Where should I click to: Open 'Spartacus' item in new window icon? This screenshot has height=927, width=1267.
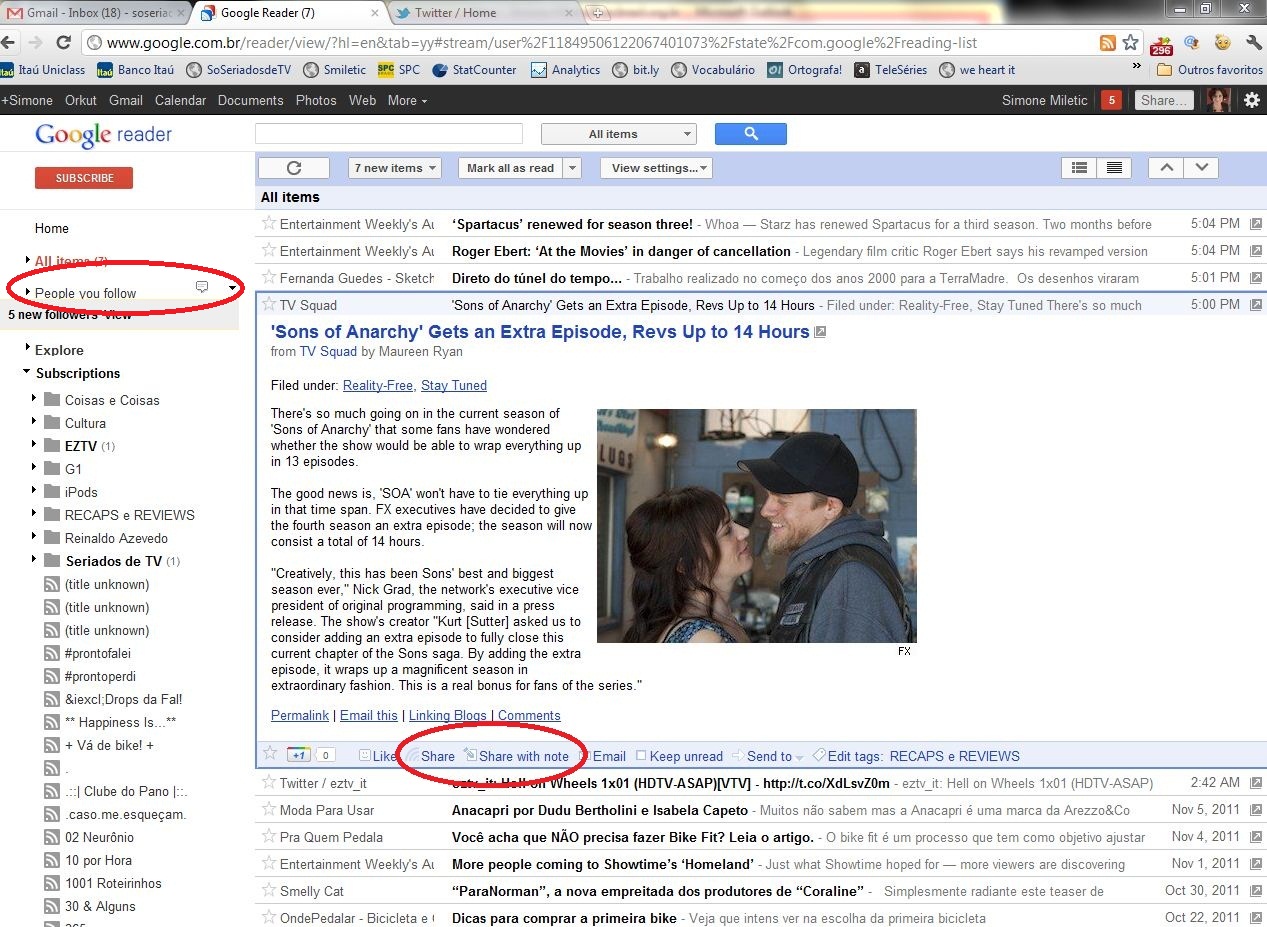pyautogui.click(x=1256, y=224)
